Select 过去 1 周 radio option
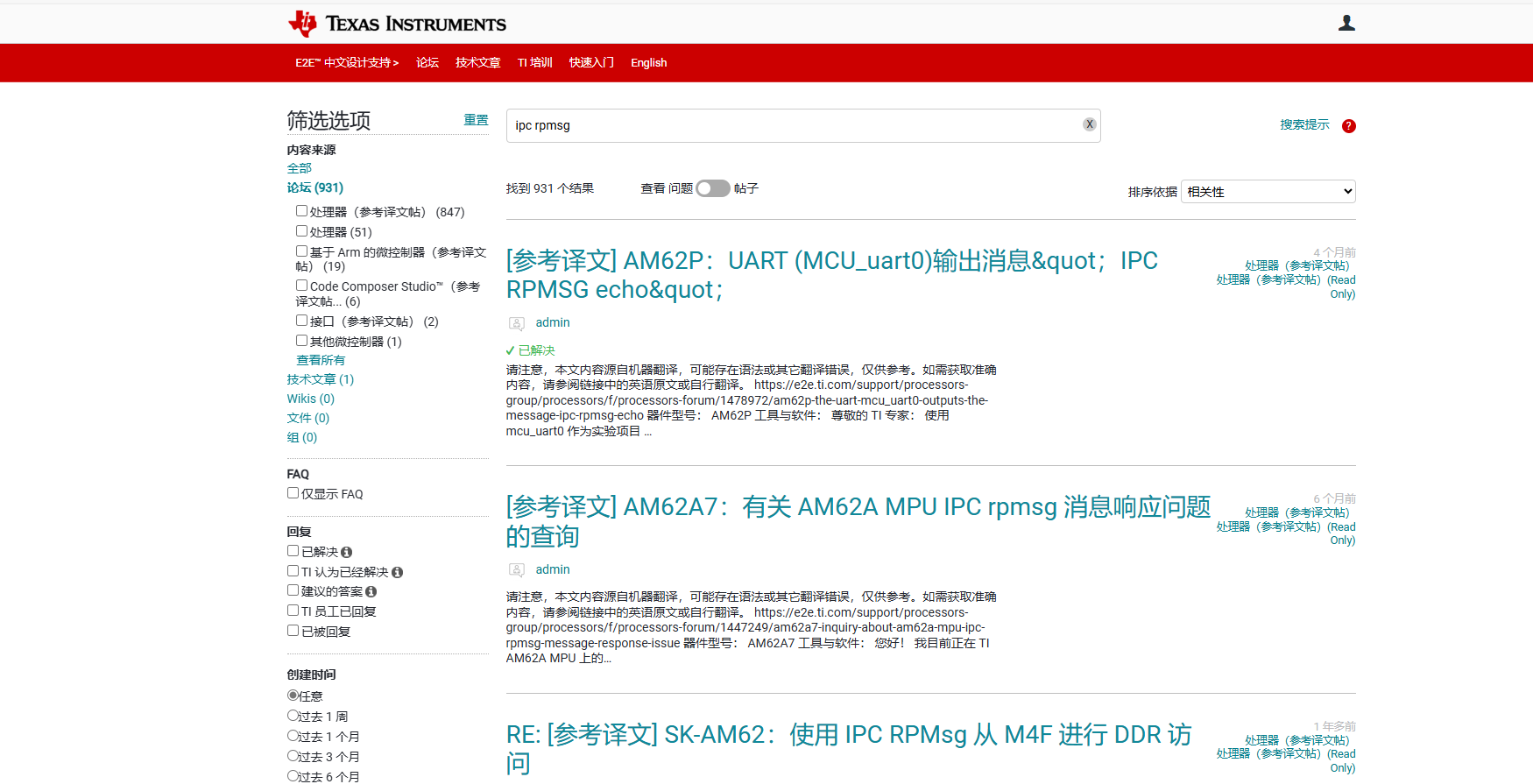The height and width of the screenshot is (784, 1533). point(293,716)
